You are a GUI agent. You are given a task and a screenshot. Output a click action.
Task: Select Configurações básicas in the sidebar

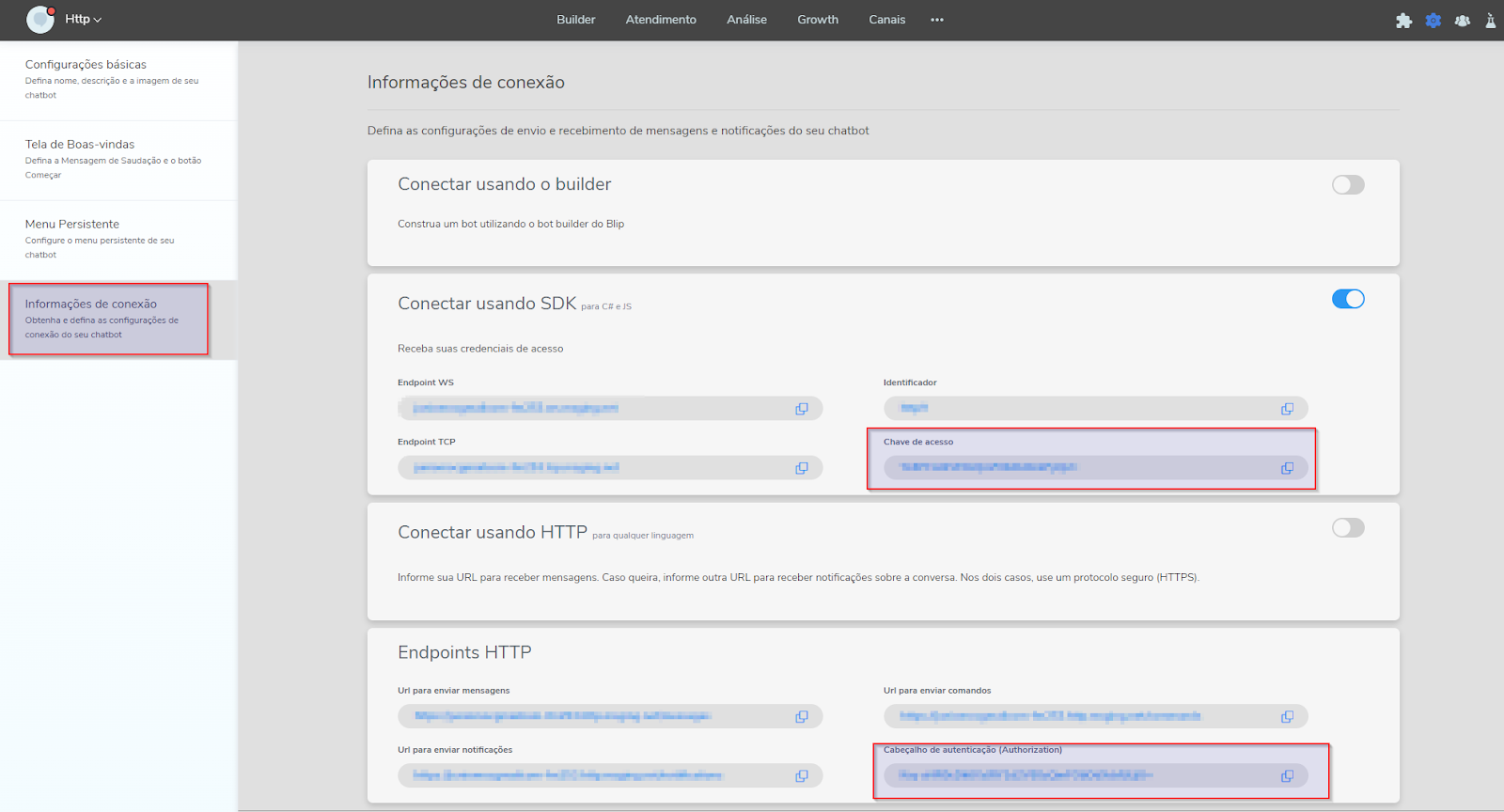86,65
